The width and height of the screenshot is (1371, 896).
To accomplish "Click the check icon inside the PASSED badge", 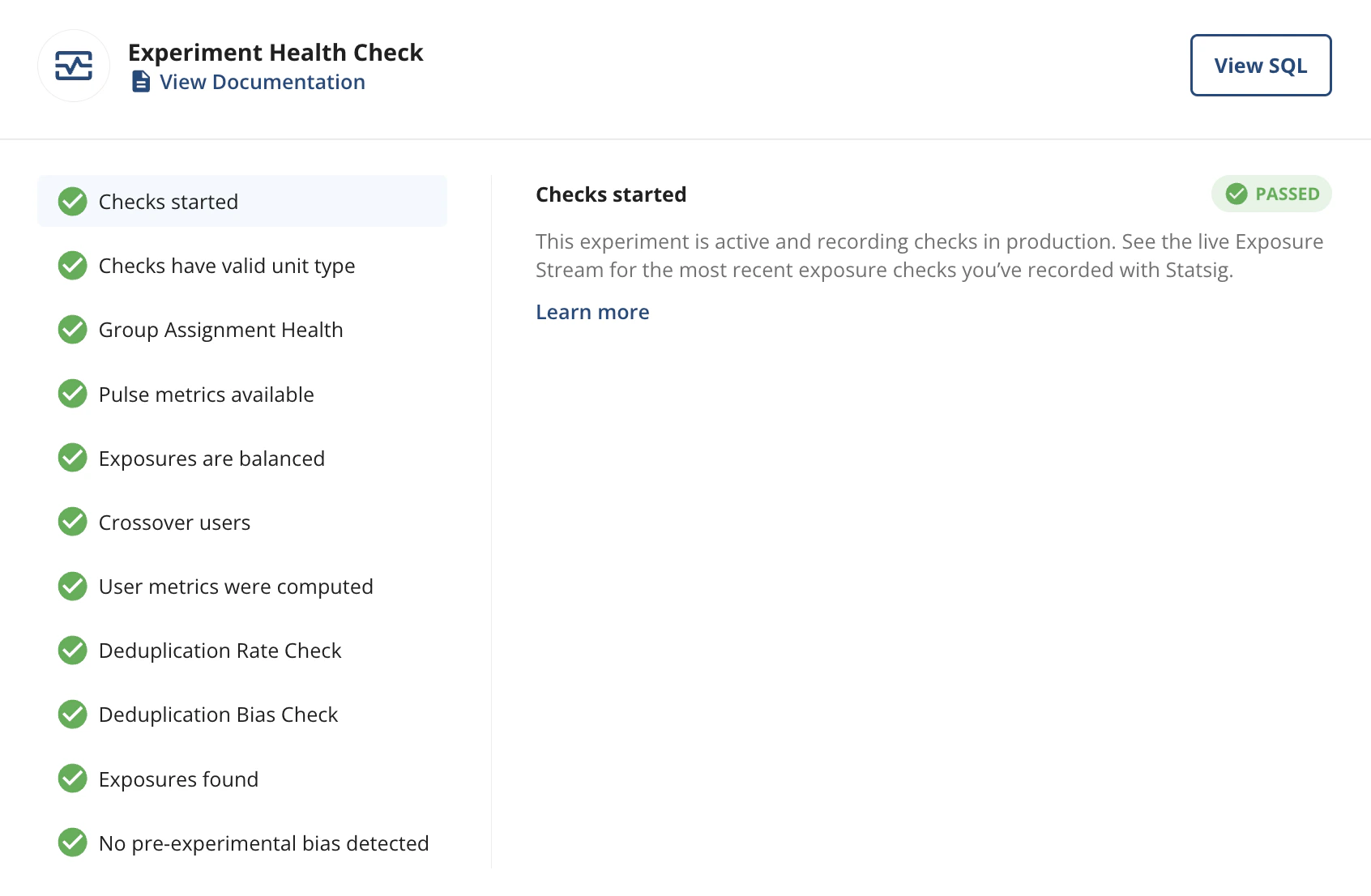I will (1235, 194).
